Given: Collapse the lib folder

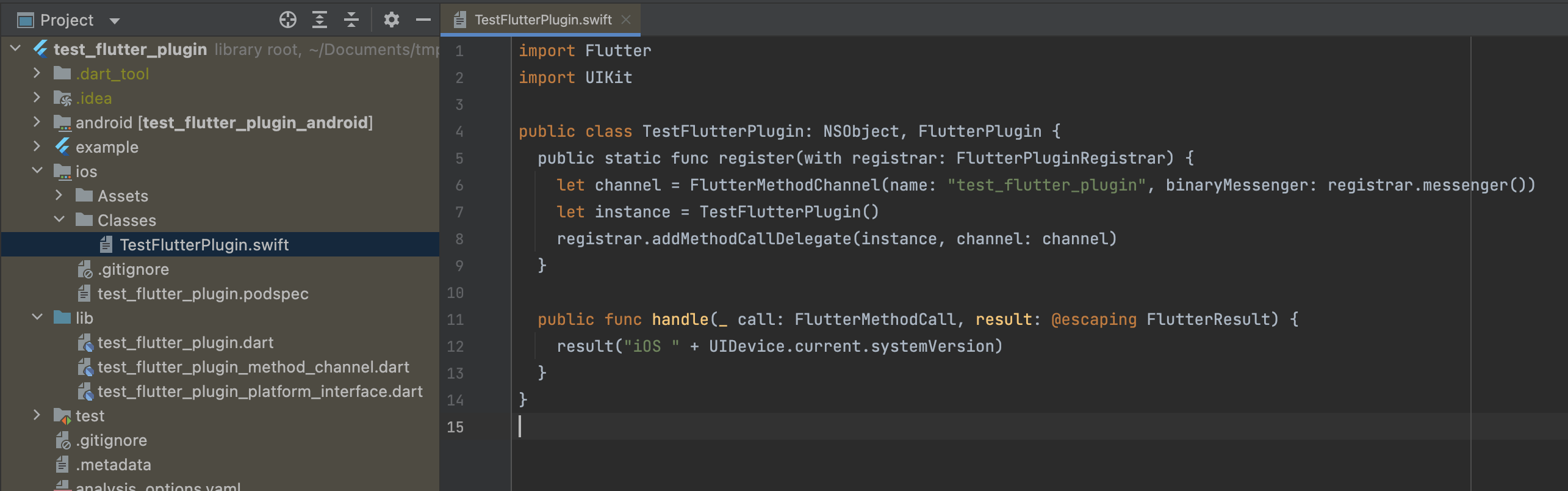Looking at the screenshot, I should coord(37,317).
